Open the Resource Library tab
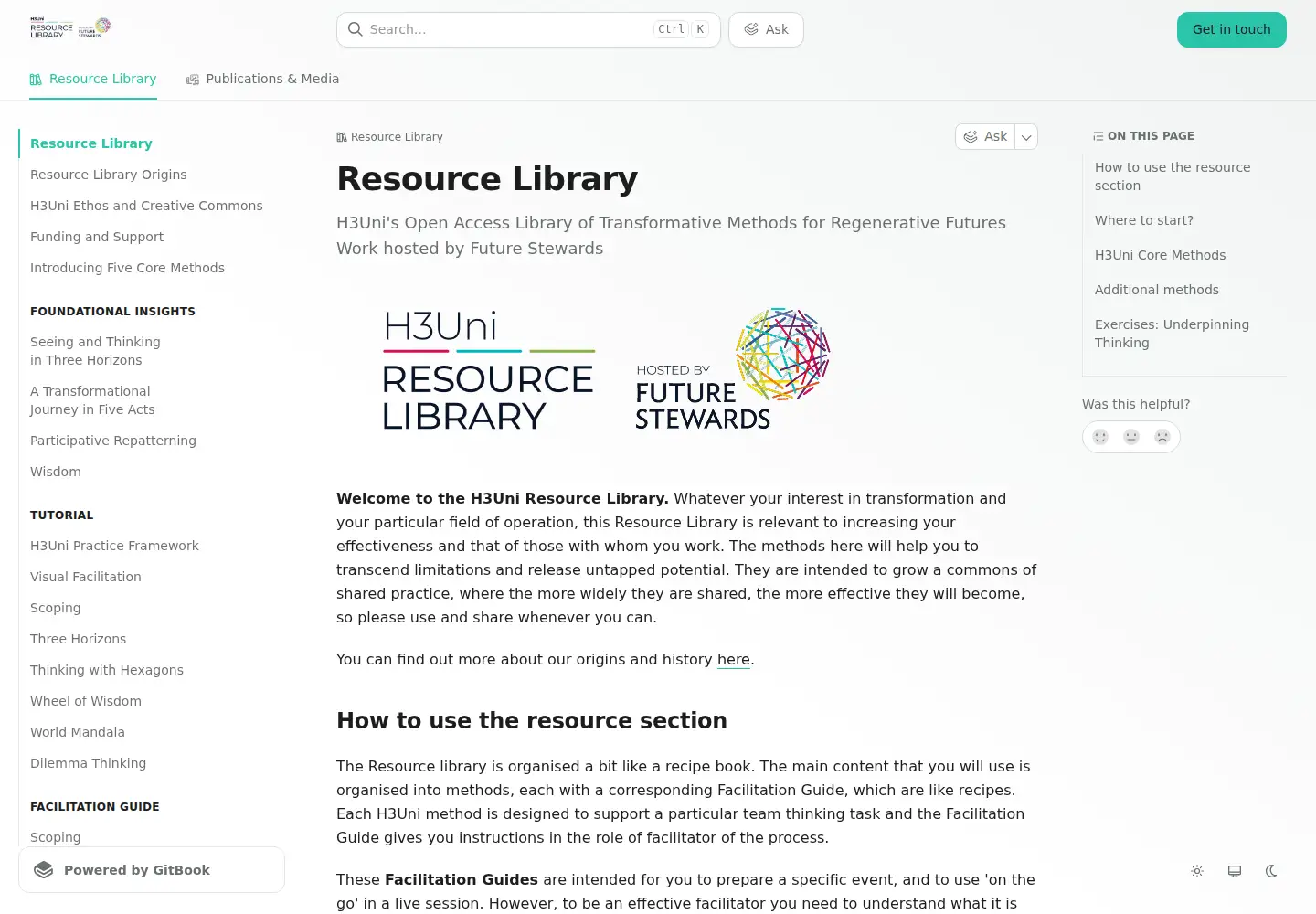The image size is (1316, 914). coord(93,80)
